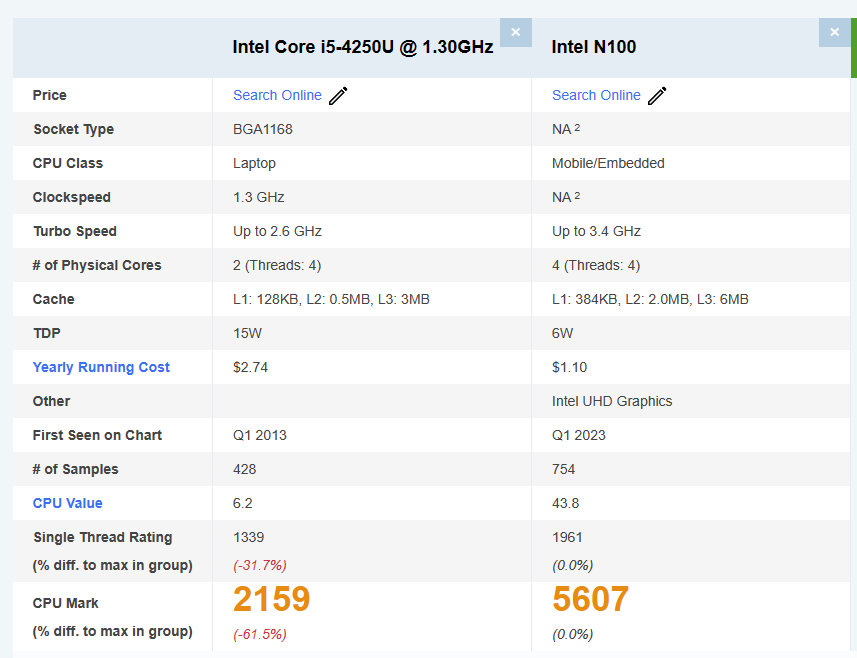Click the Cache row label
The image size is (857, 658).
[54, 299]
